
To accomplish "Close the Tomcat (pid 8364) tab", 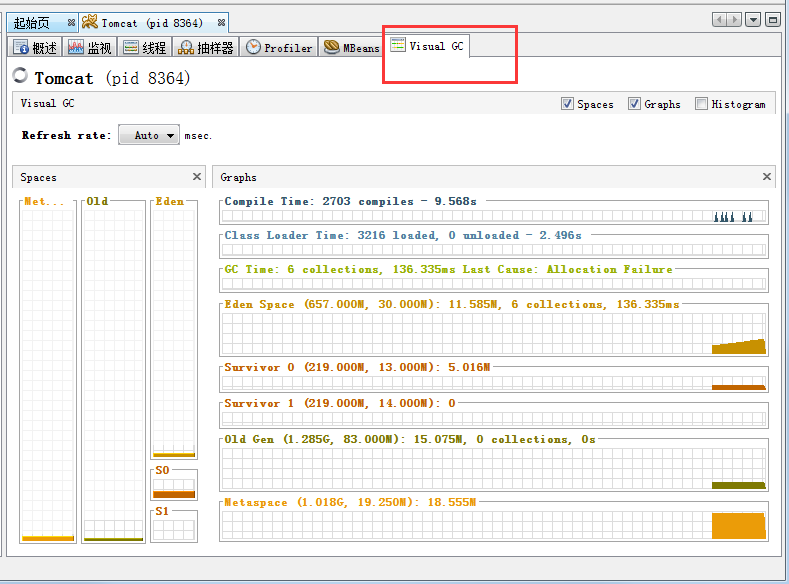I will (221, 23).
